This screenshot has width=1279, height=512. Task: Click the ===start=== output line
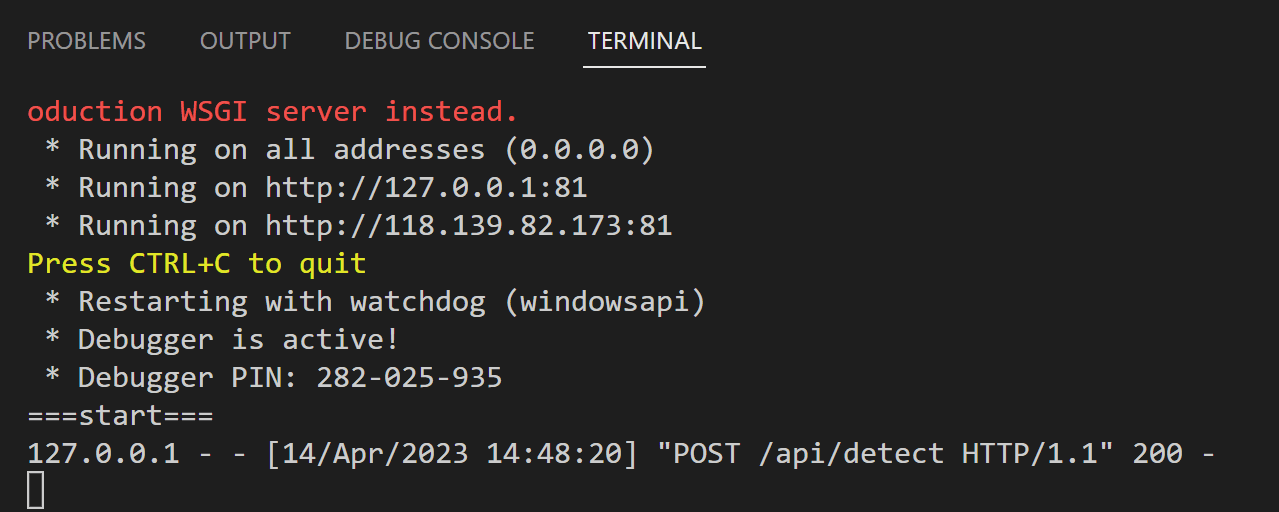120,416
